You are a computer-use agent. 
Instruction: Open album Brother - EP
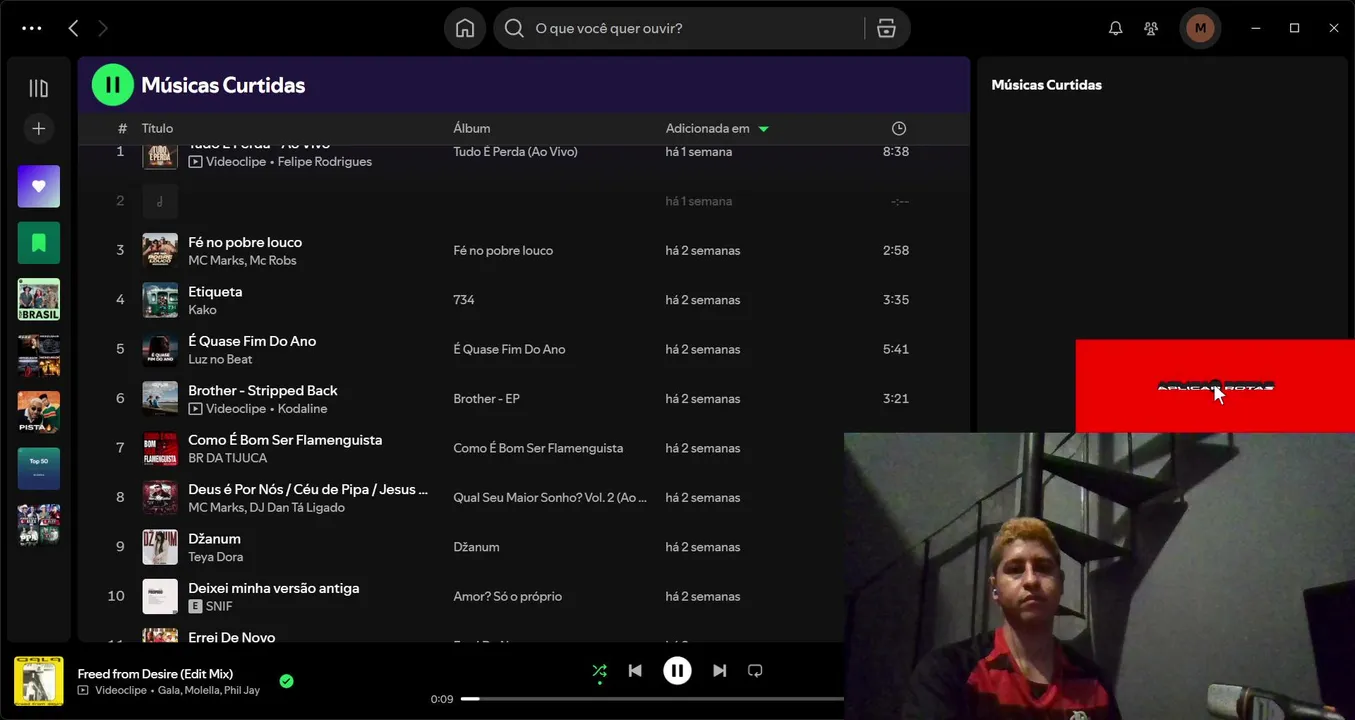pyautogui.click(x=486, y=399)
